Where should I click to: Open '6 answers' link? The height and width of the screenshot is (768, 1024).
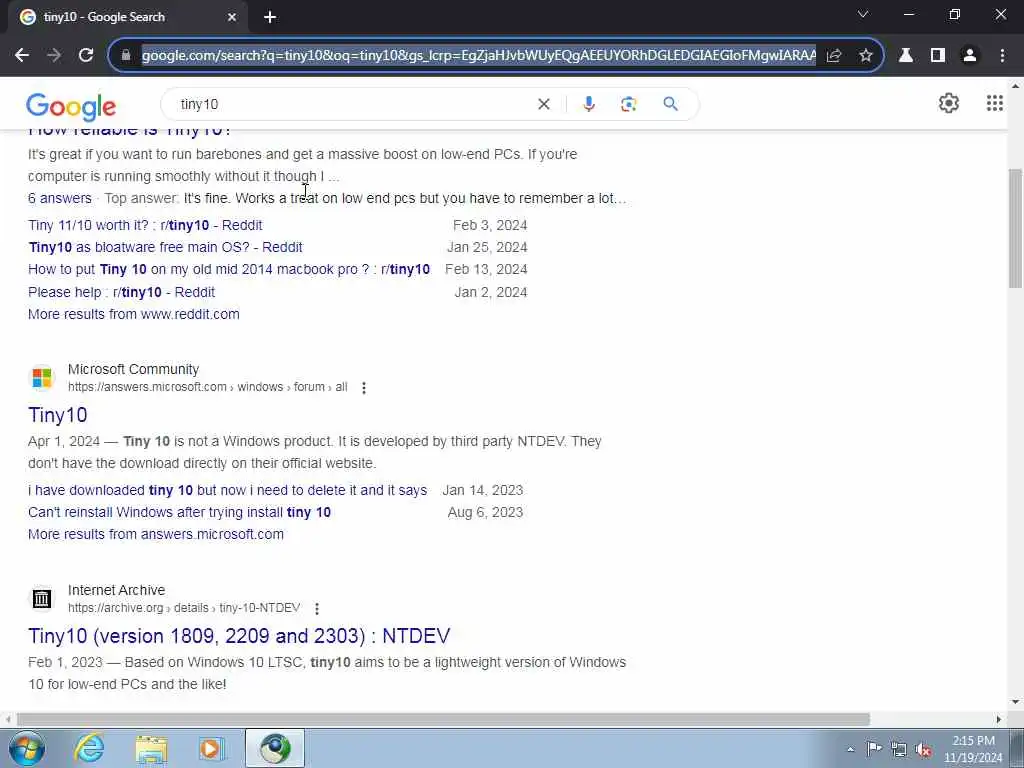[59, 199]
